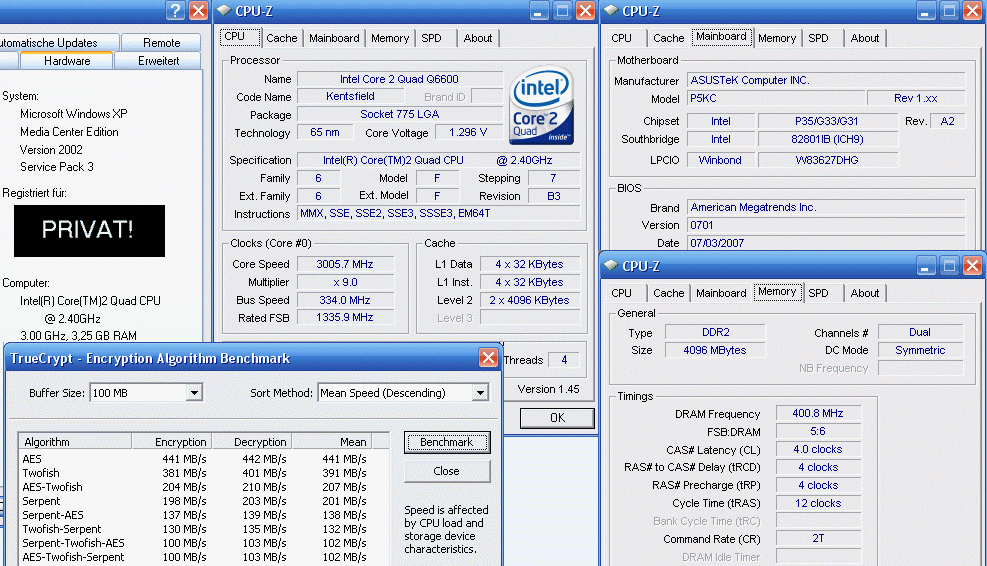Click the CPU-Z title icon in the left CPU-Z window
Screen dimensions: 987x566
tap(224, 10)
